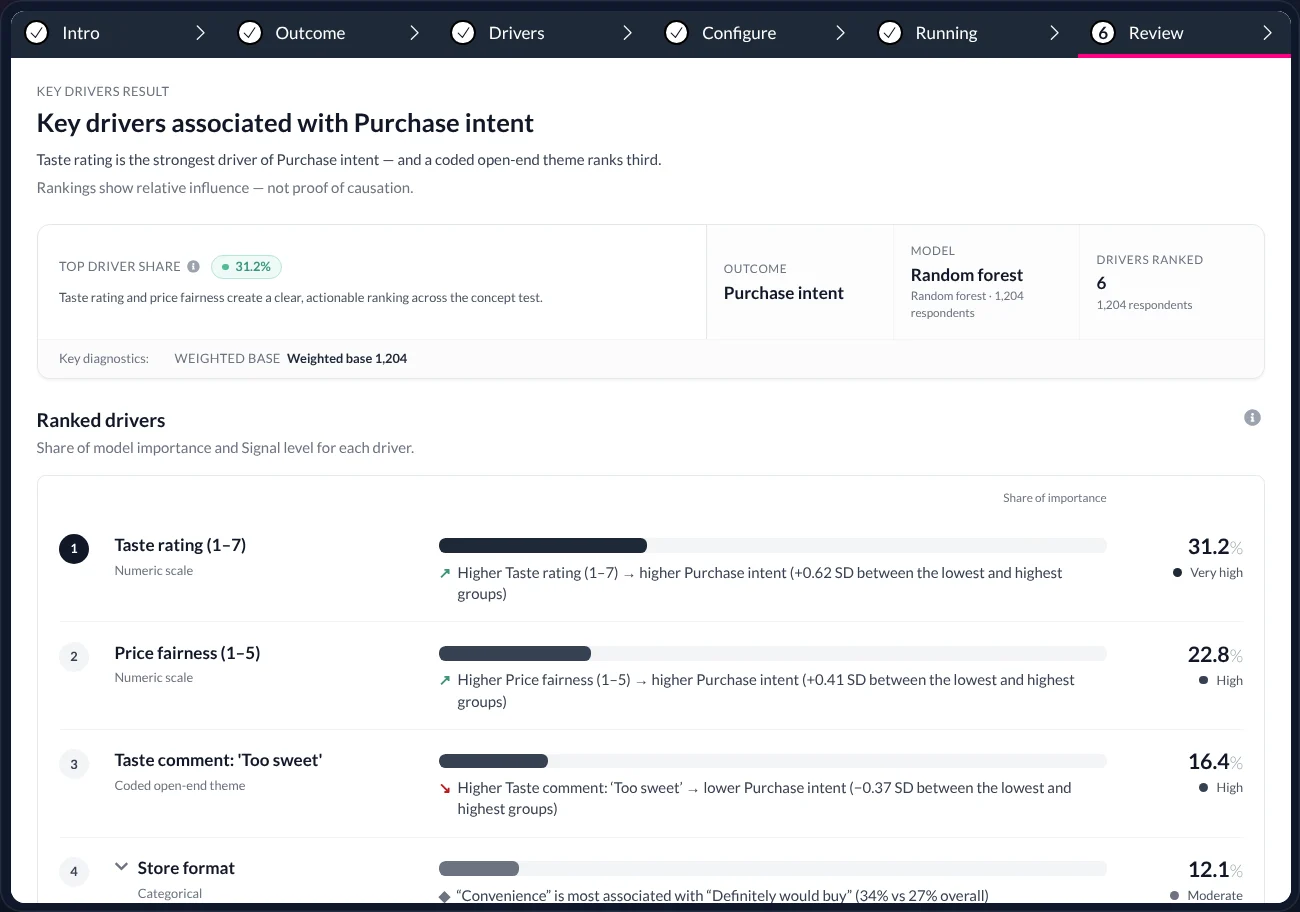This screenshot has width=1300, height=912.
Task: Click the 31.2% top driver share badge
Action: tap(247, 267)
